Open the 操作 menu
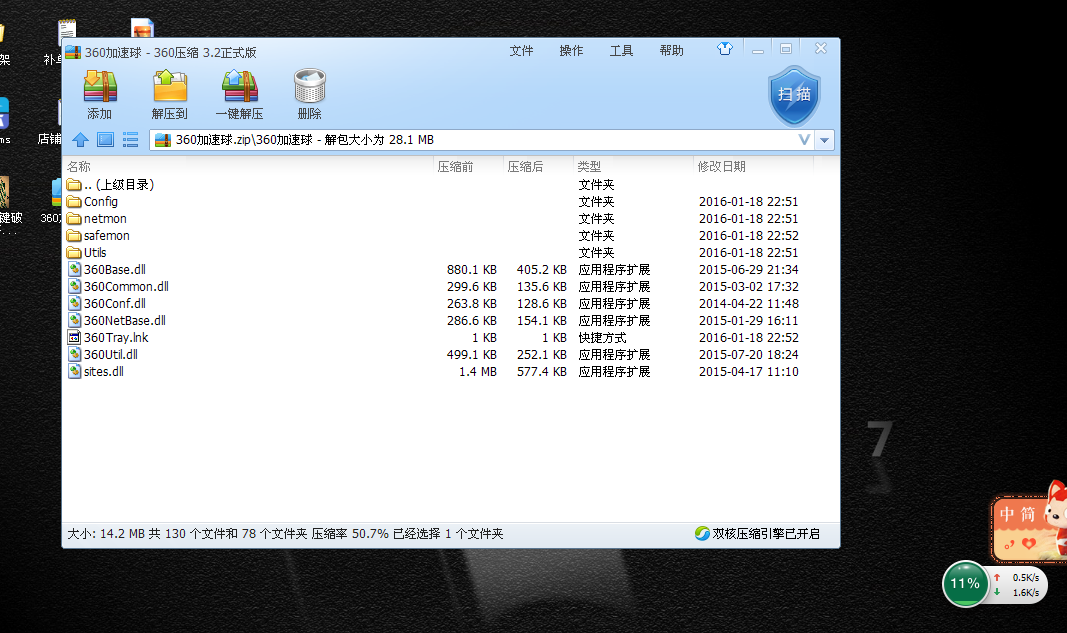 pos(571,51)
